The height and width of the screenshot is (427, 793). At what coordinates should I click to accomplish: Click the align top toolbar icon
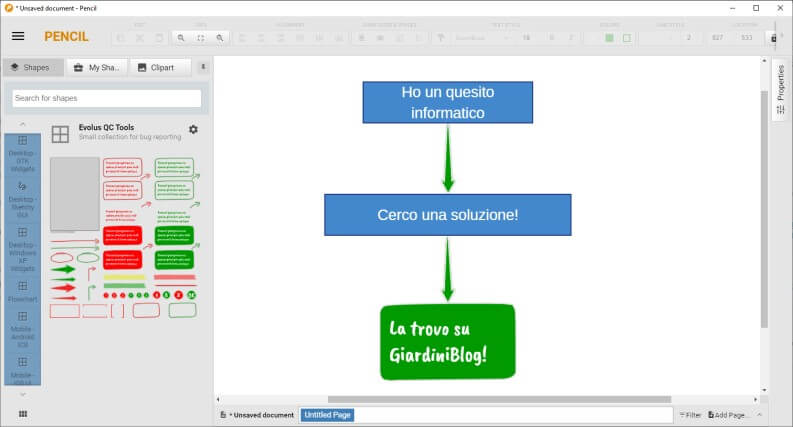click(300, 38)
